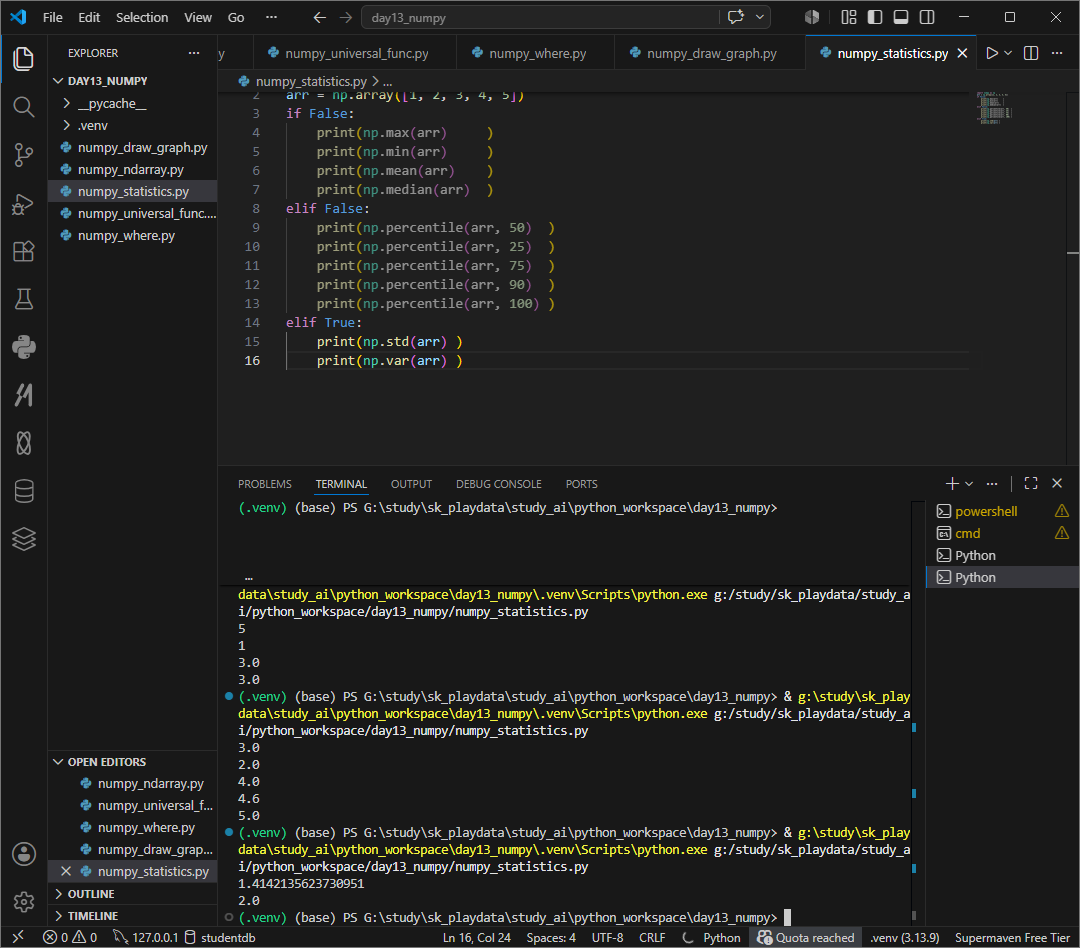Close the numpy_statistics.py tab
The height and width of the screenshot is (948, 1080).
(x=962, y=53)
